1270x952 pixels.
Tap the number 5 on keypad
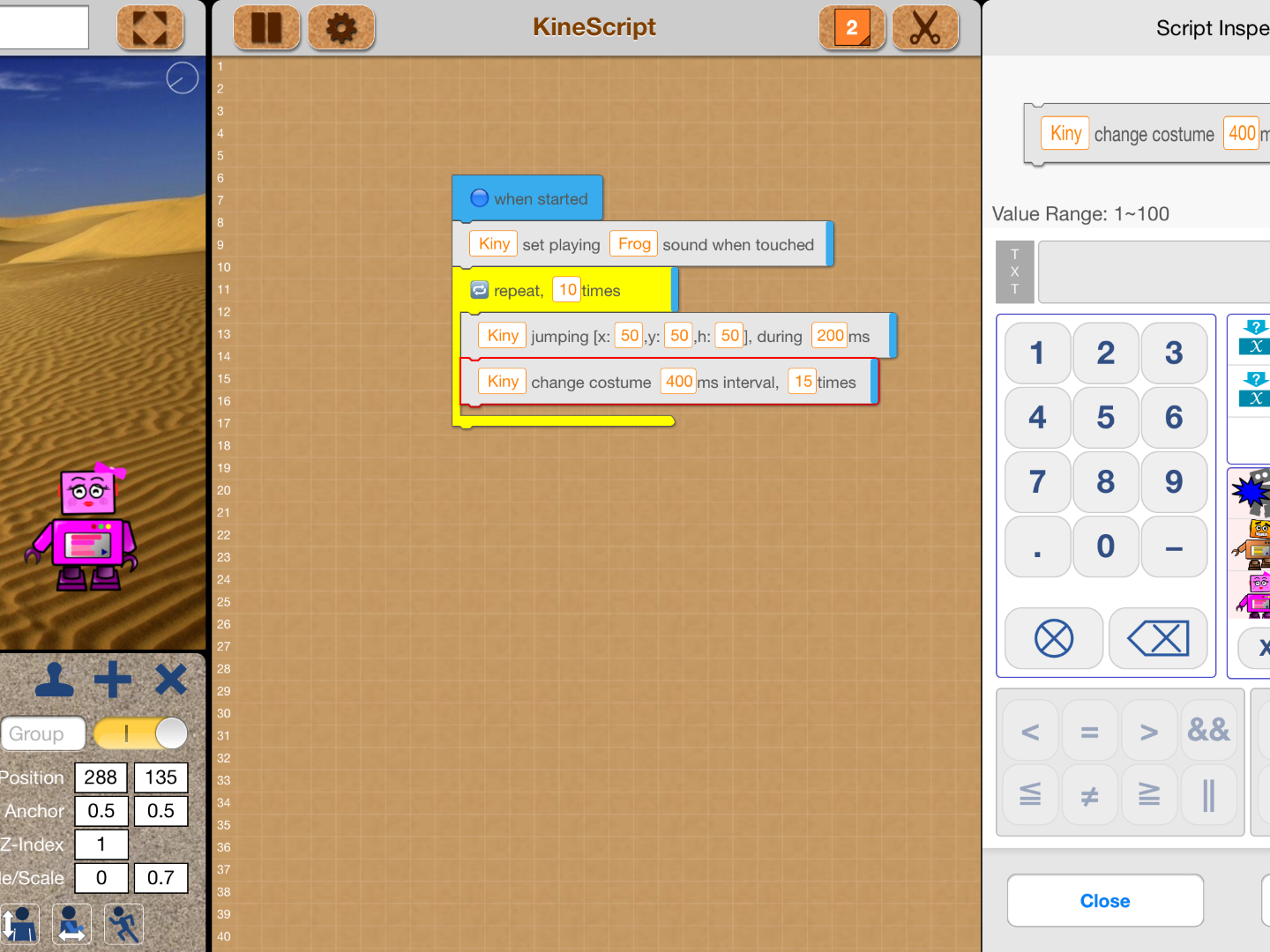click(1105, 418)
